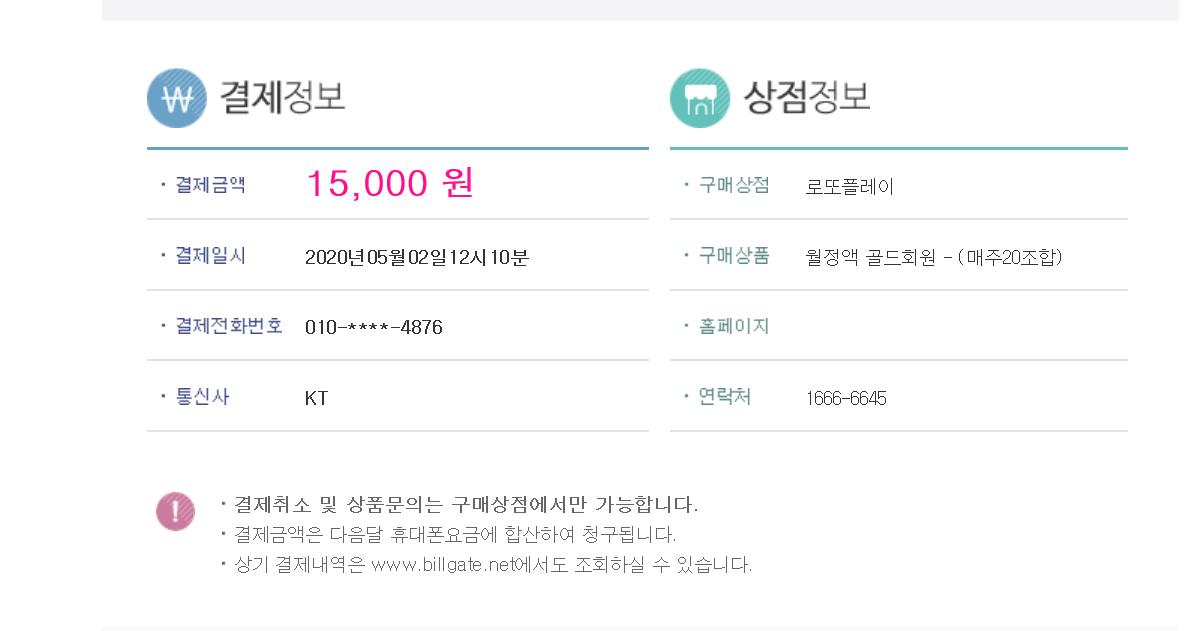Click the contact number 1666-6645
The height and width of the screenshot is (631, 1203).
click(x=846, y=398)
